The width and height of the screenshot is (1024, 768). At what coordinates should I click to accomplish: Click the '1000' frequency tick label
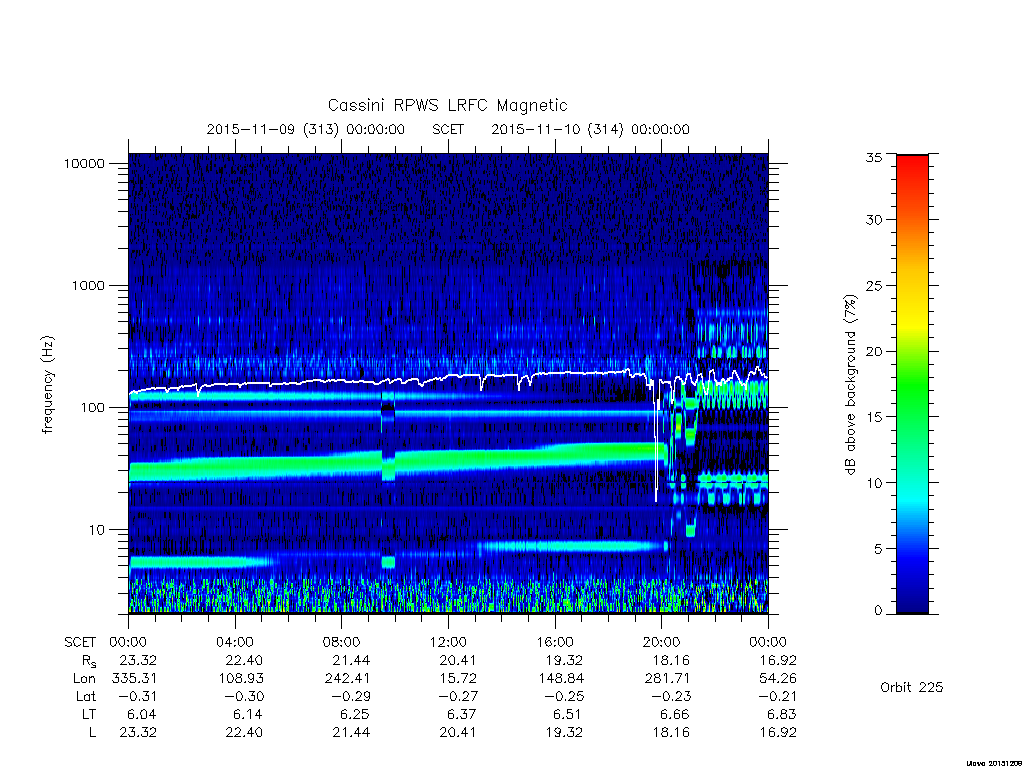88,285
